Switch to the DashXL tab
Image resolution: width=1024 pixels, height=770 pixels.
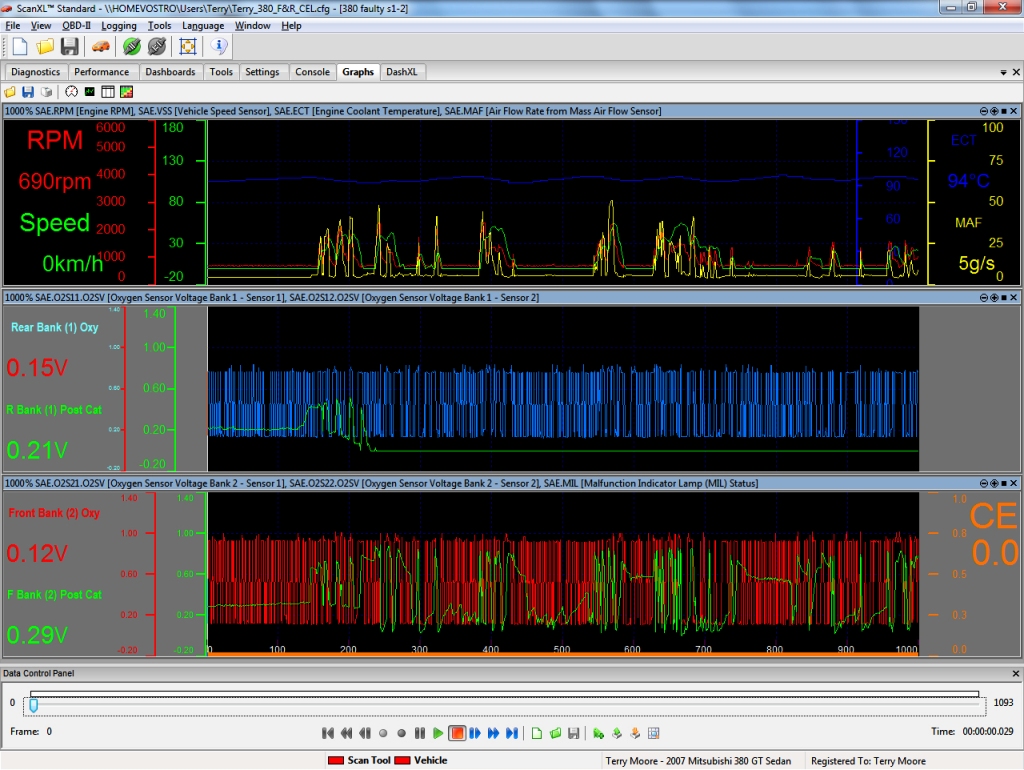click(404, 72)
